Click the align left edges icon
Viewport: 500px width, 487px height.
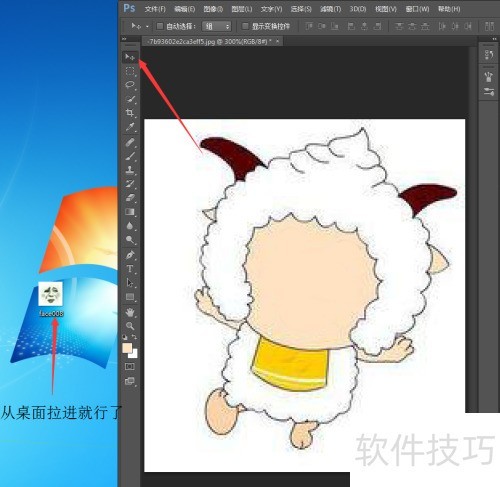point(351,26)
